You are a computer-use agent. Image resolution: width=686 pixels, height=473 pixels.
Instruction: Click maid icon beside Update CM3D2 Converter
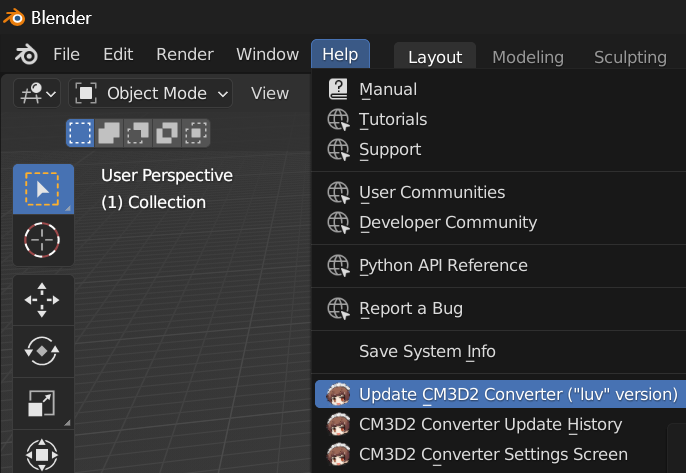click(338, 394)
